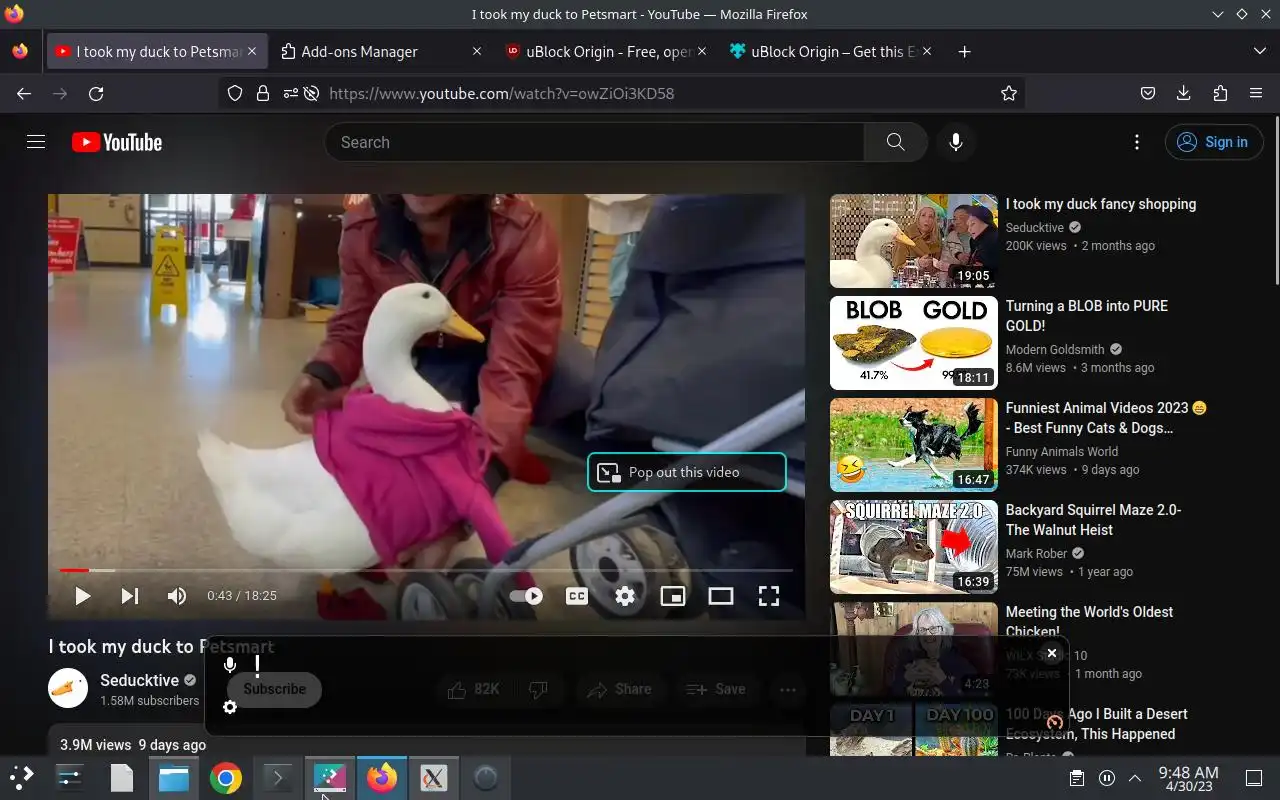Close the dark overlay panel

click(1051, 653)
